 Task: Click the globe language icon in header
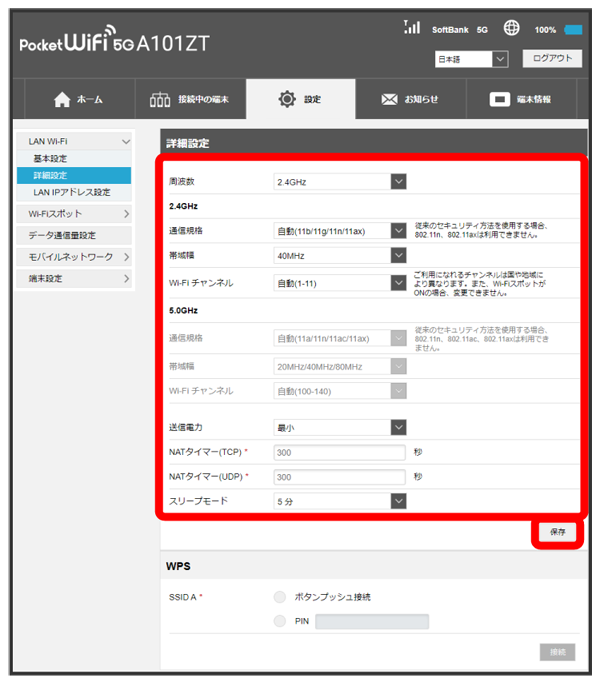click(x=511, y=29)
